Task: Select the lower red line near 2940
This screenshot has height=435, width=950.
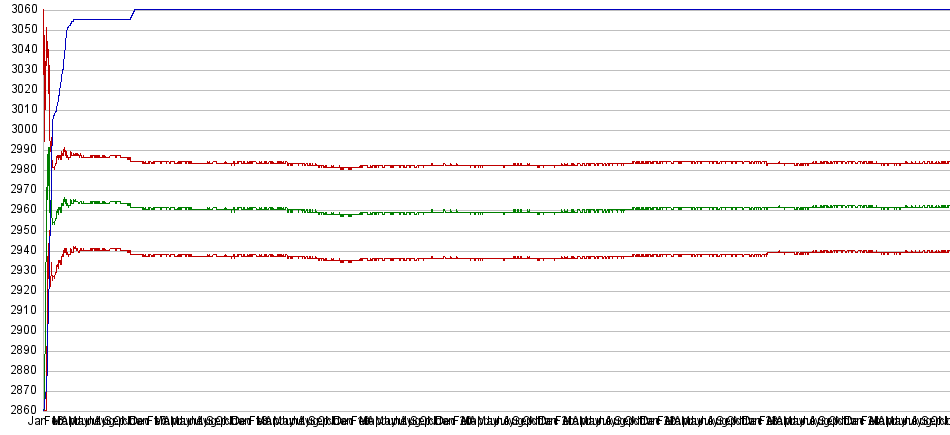Action: click(x=500, y=258)
